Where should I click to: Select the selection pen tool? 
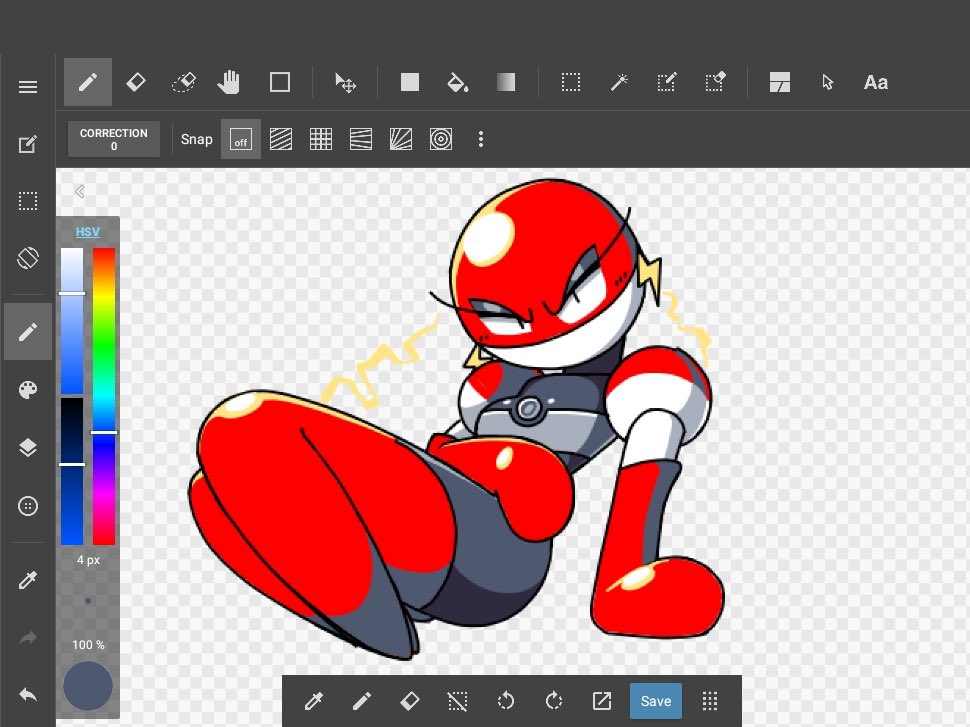tap(667, 82)
